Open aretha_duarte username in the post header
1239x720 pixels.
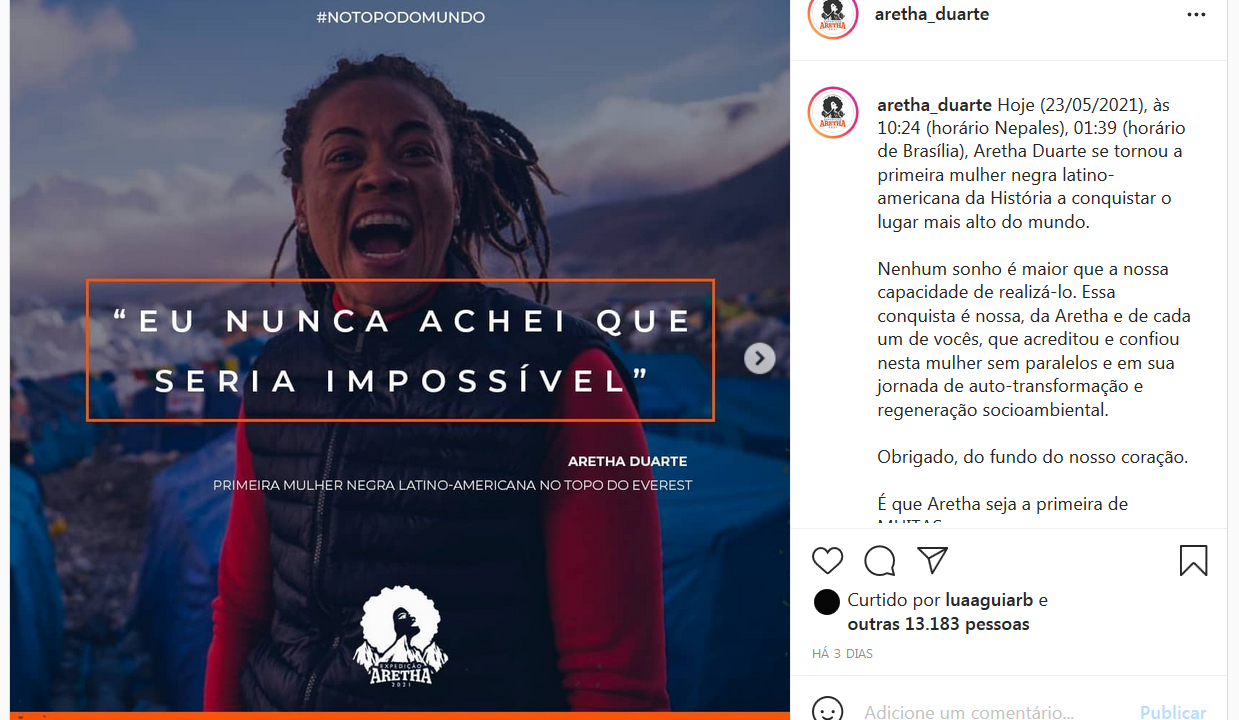[932, 14]
